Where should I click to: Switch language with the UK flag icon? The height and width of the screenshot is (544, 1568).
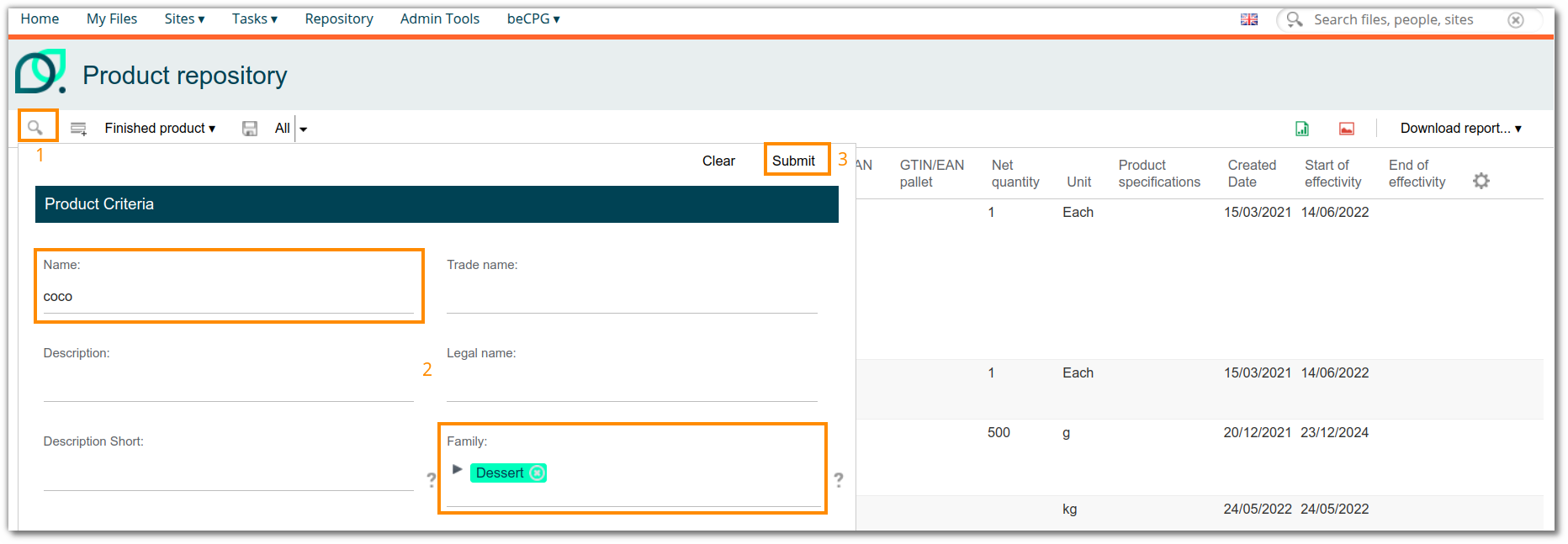pos(1249,19)
